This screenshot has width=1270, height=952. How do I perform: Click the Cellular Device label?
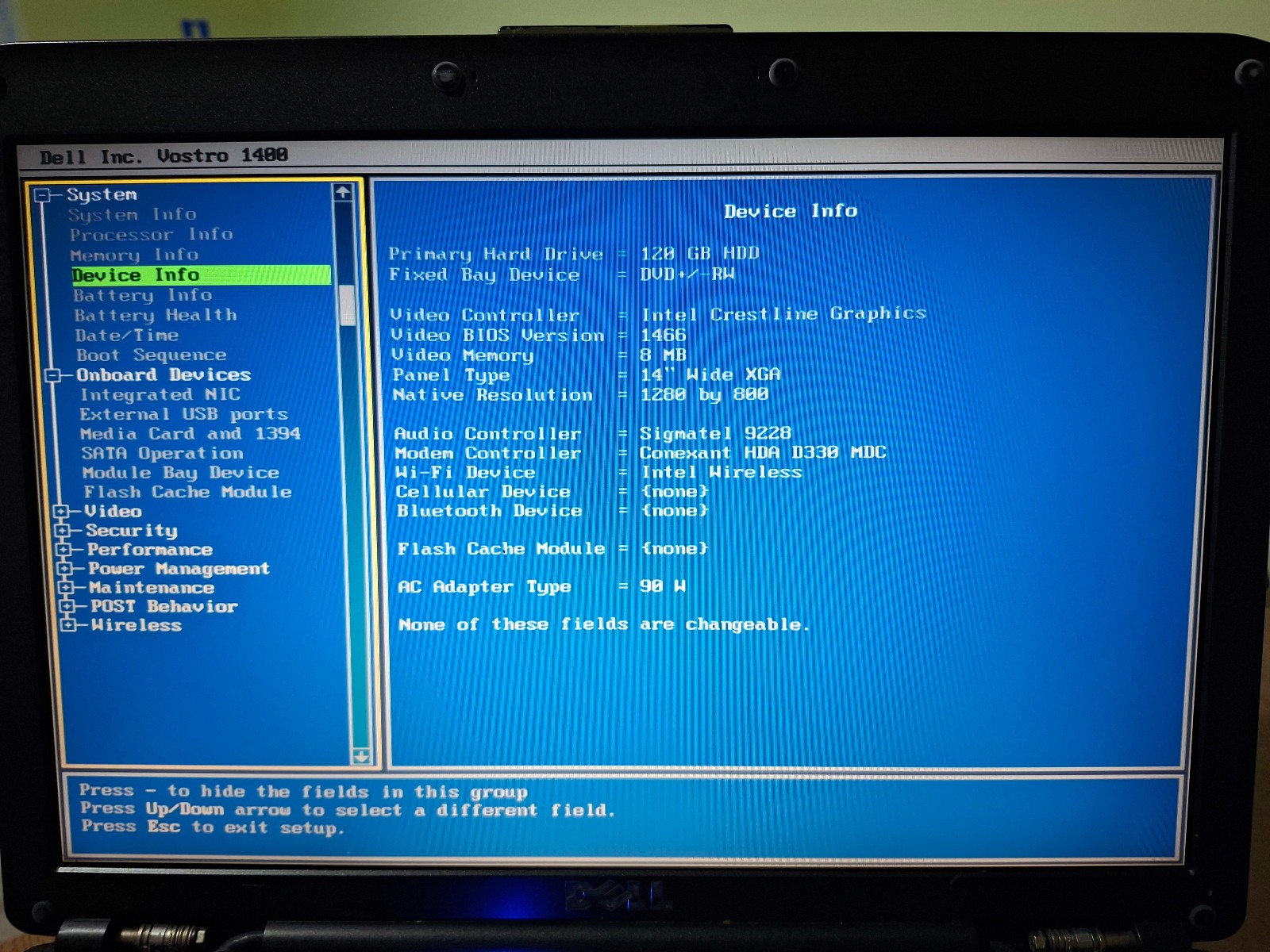tap(483, 492)
